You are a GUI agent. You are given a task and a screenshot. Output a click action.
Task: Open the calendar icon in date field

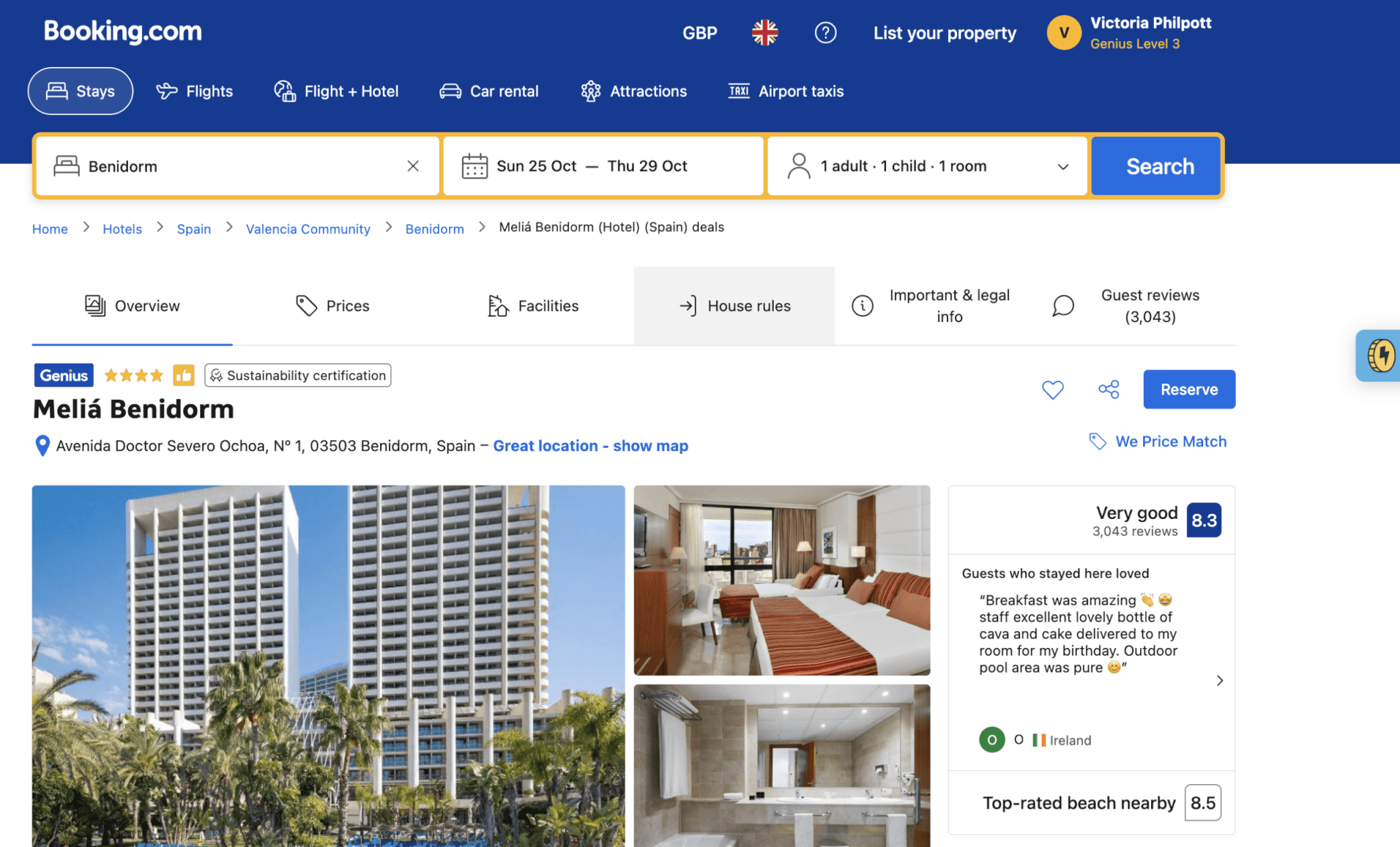pyautogui.click(x=474, y=166)
